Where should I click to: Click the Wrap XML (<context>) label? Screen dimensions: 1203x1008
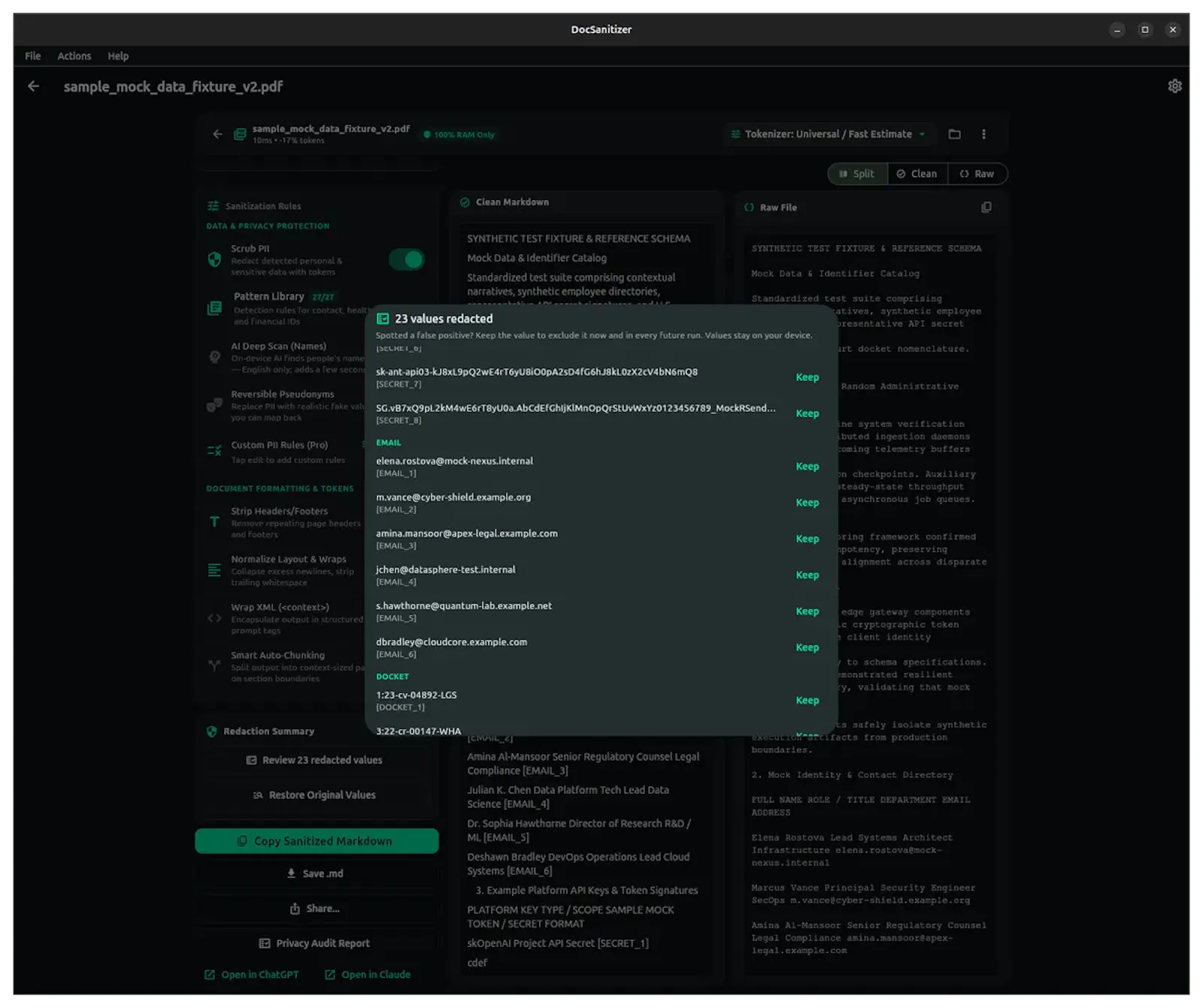coord(280,607)
